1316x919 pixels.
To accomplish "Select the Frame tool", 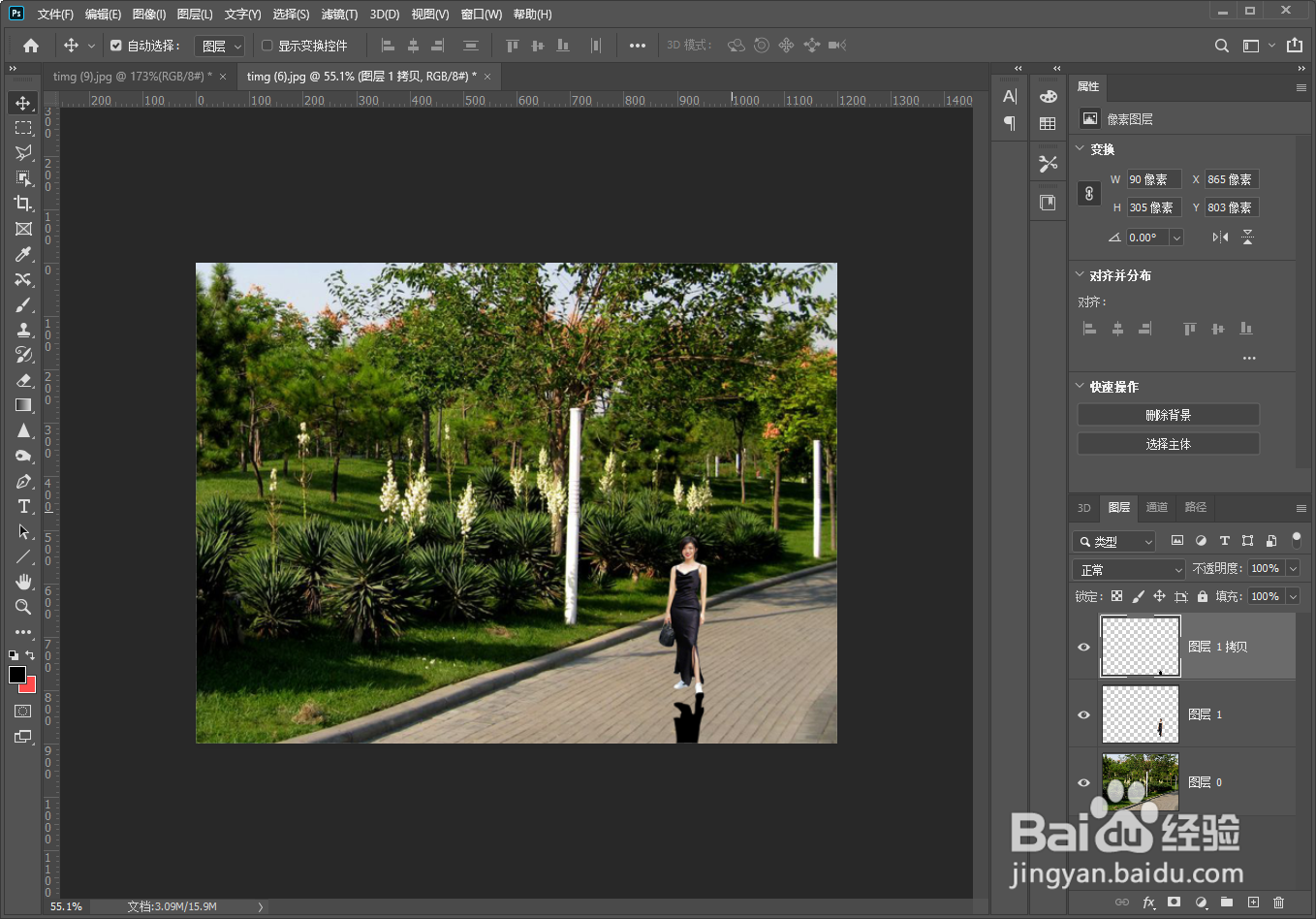I will (23, 229).
